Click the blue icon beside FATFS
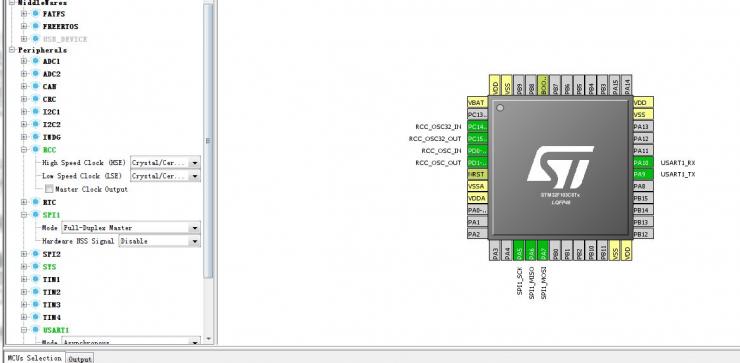Screen dimensions: 740x363 (35, 14)
